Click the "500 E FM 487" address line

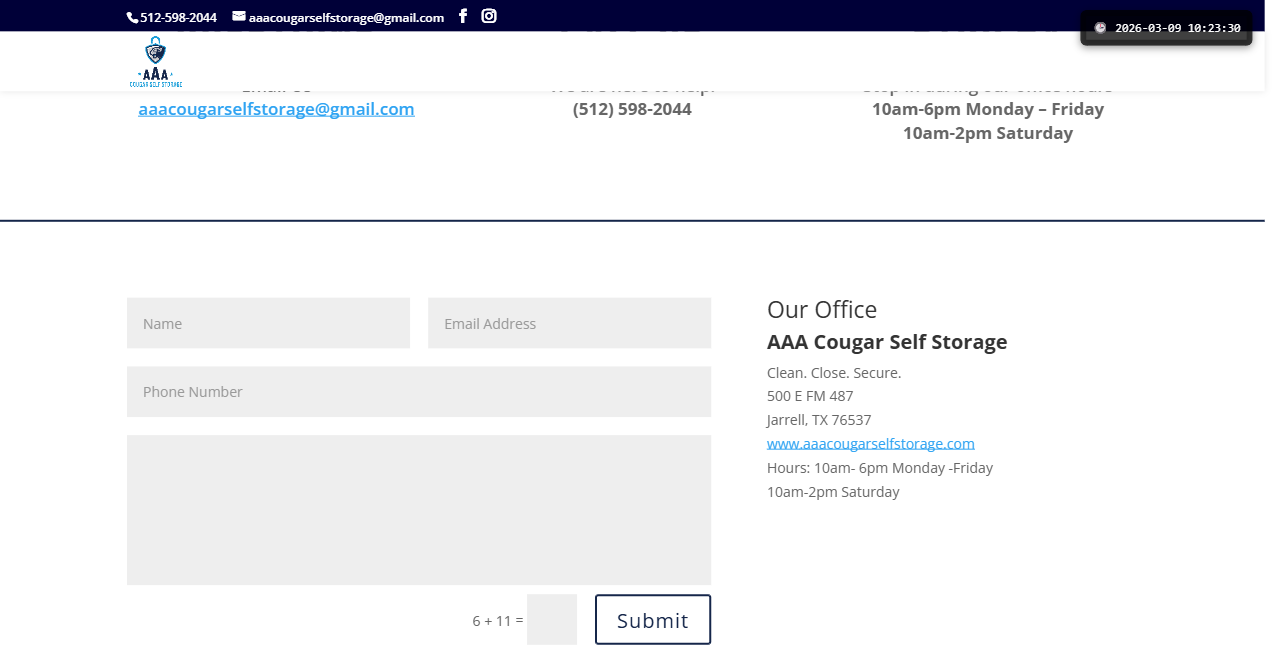(810, 396)
